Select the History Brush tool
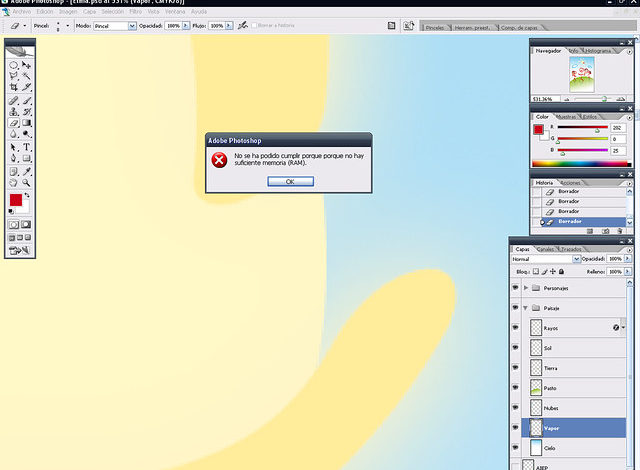The width and height of the screenshot is (640, 470). tap(27, 111)
